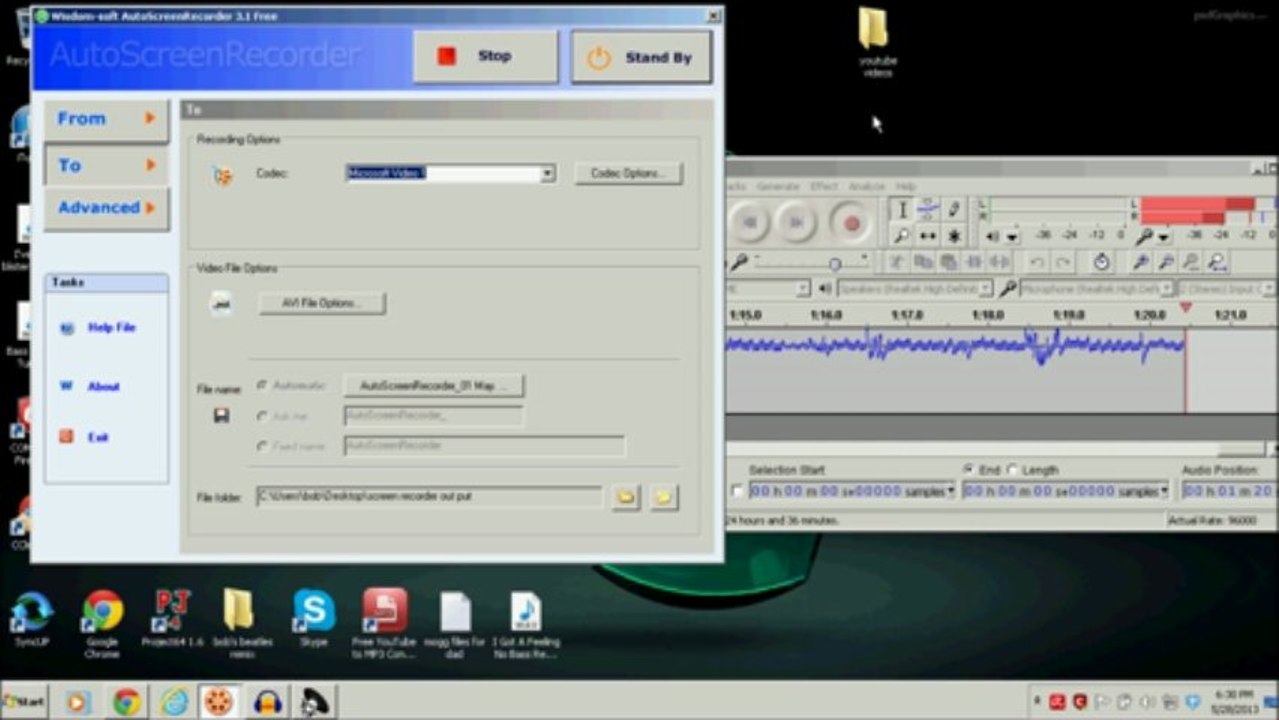Click the floppy disk icon beside File name

tap(221, 415)
